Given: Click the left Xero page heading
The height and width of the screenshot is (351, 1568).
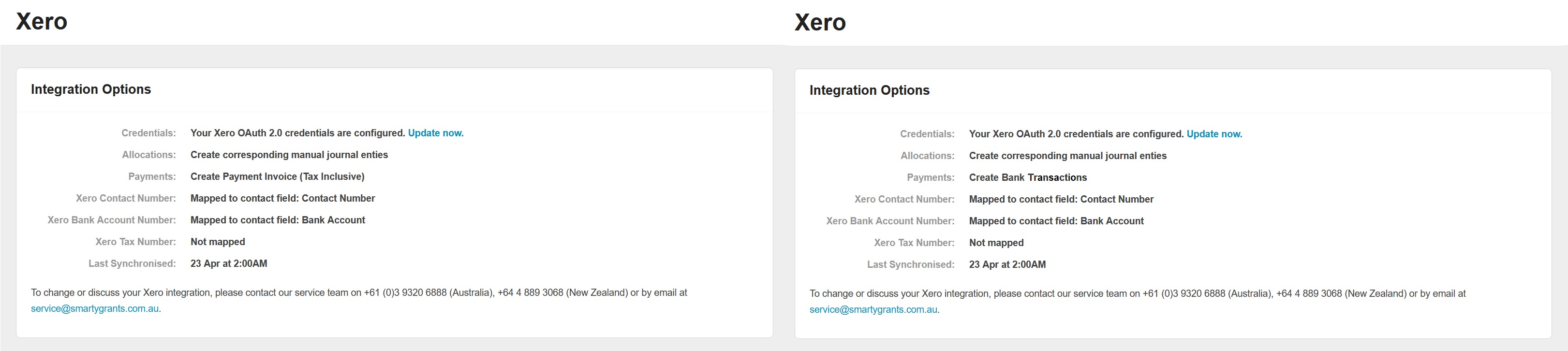Looking at the screenshot, I should pyautogui.click(x=42, y=22).
